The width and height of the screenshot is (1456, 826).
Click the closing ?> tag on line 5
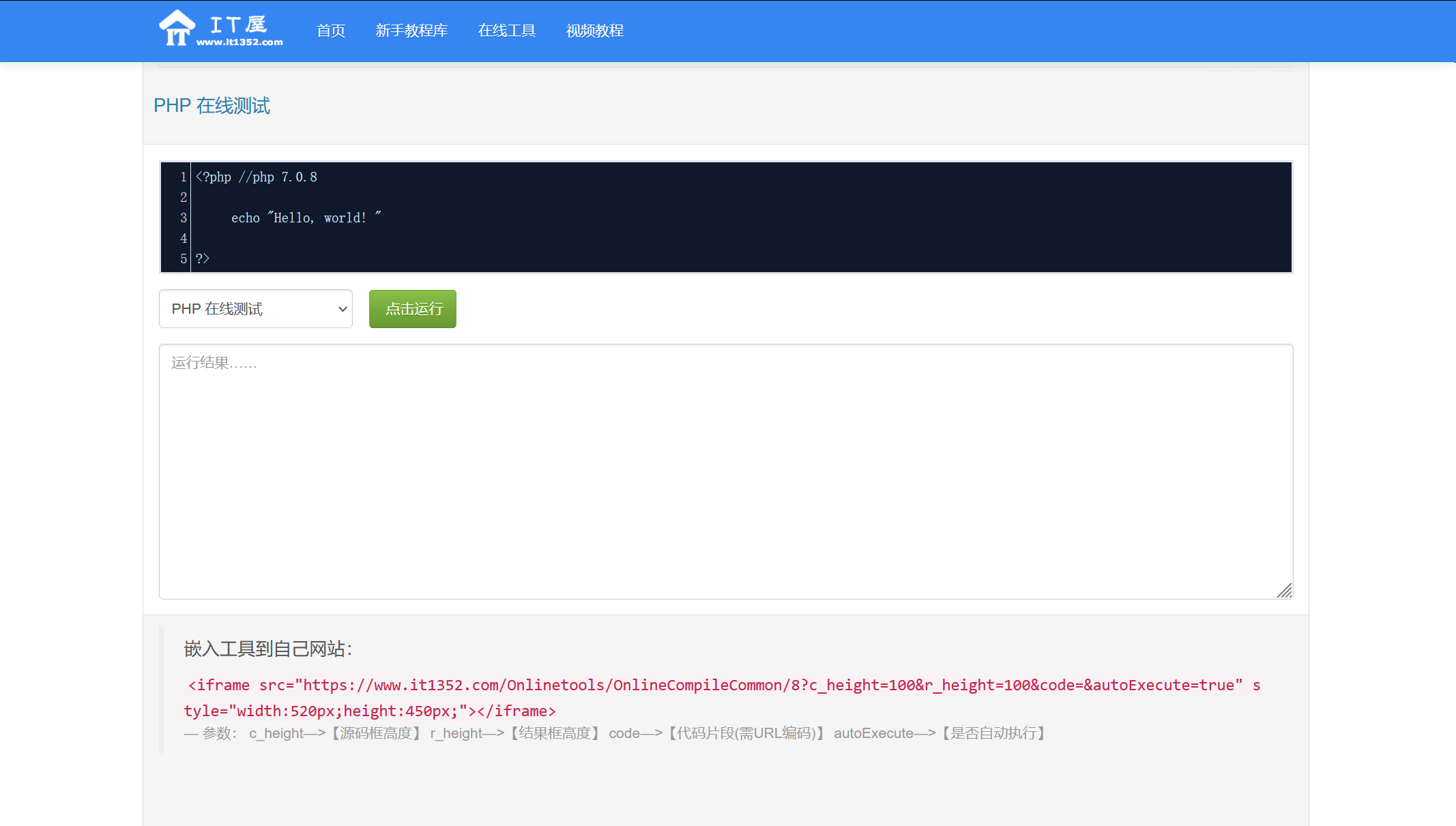(x=203, y=259)
